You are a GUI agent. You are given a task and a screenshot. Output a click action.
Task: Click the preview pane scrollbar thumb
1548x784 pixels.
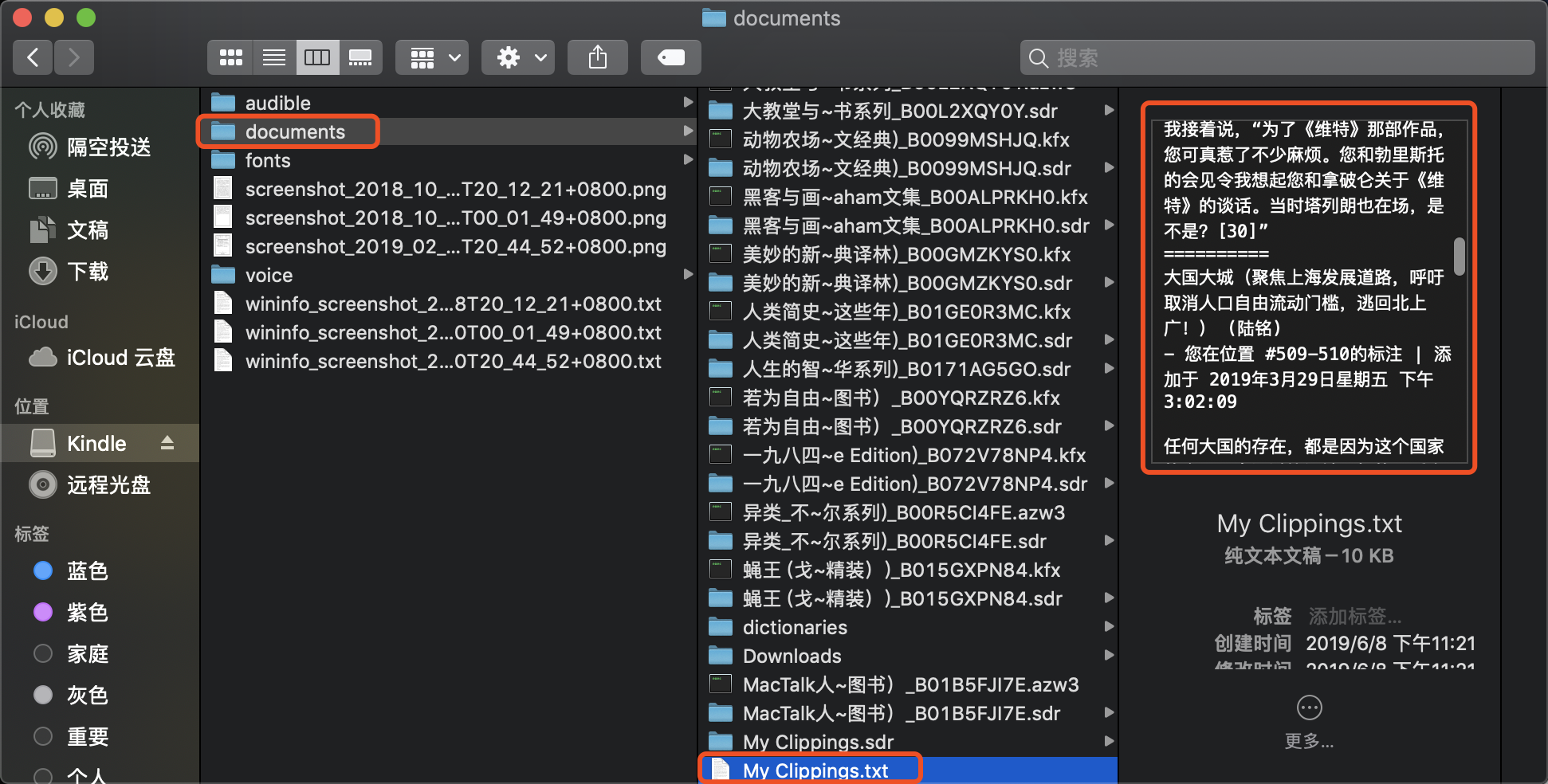pyautogui.click(x=1460, y=257)
